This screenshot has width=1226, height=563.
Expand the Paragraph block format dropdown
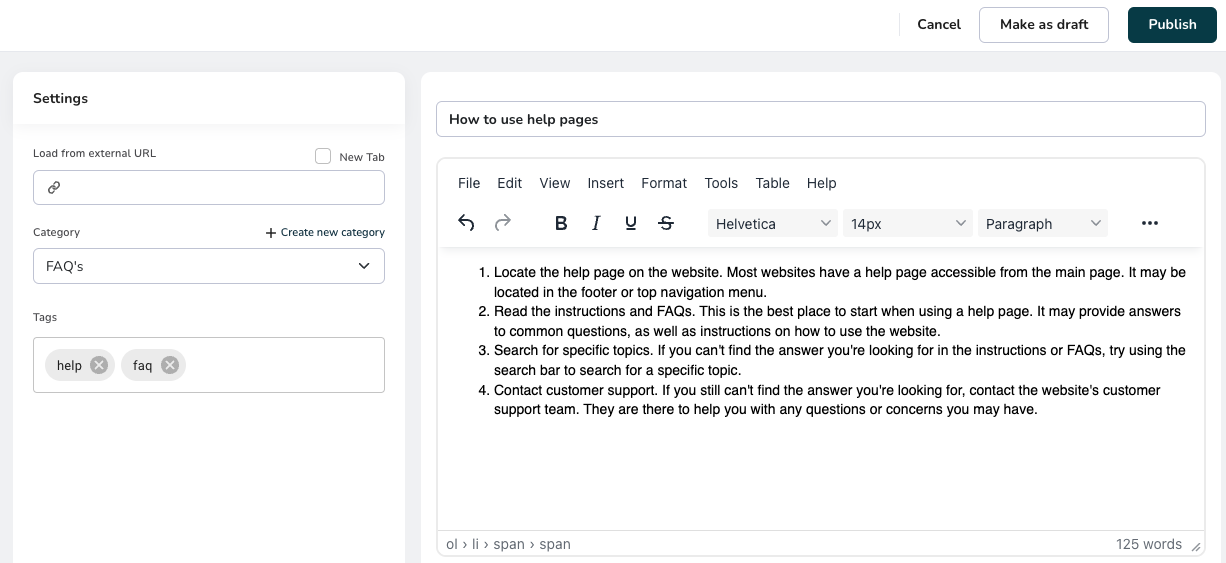(1043, 223)
